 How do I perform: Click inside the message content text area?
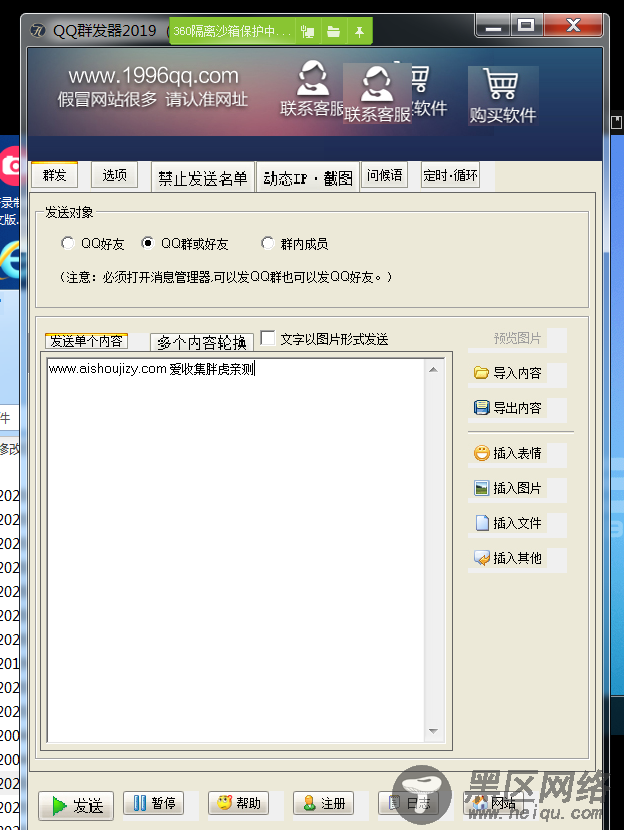click(x=236, y=550)
